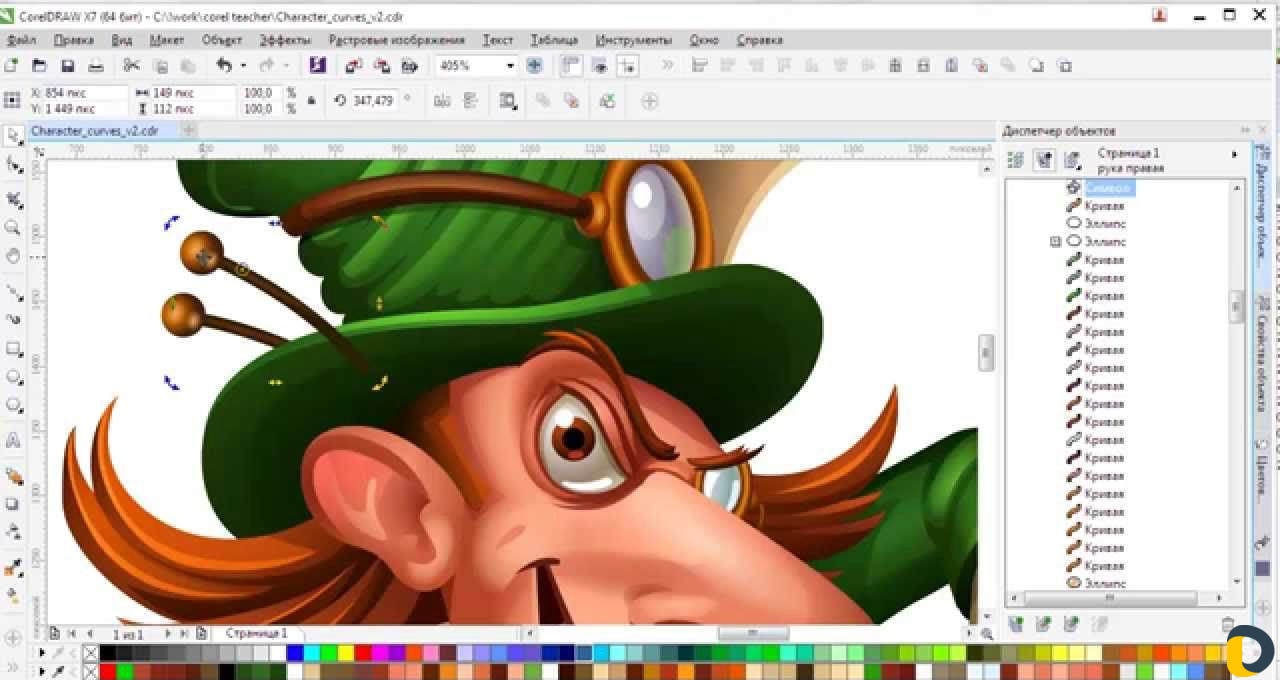The height and width of the screenshot is (680, 1280).
Task: Toggle the lock ratio padlock
Action: click(x=311, y=101)
